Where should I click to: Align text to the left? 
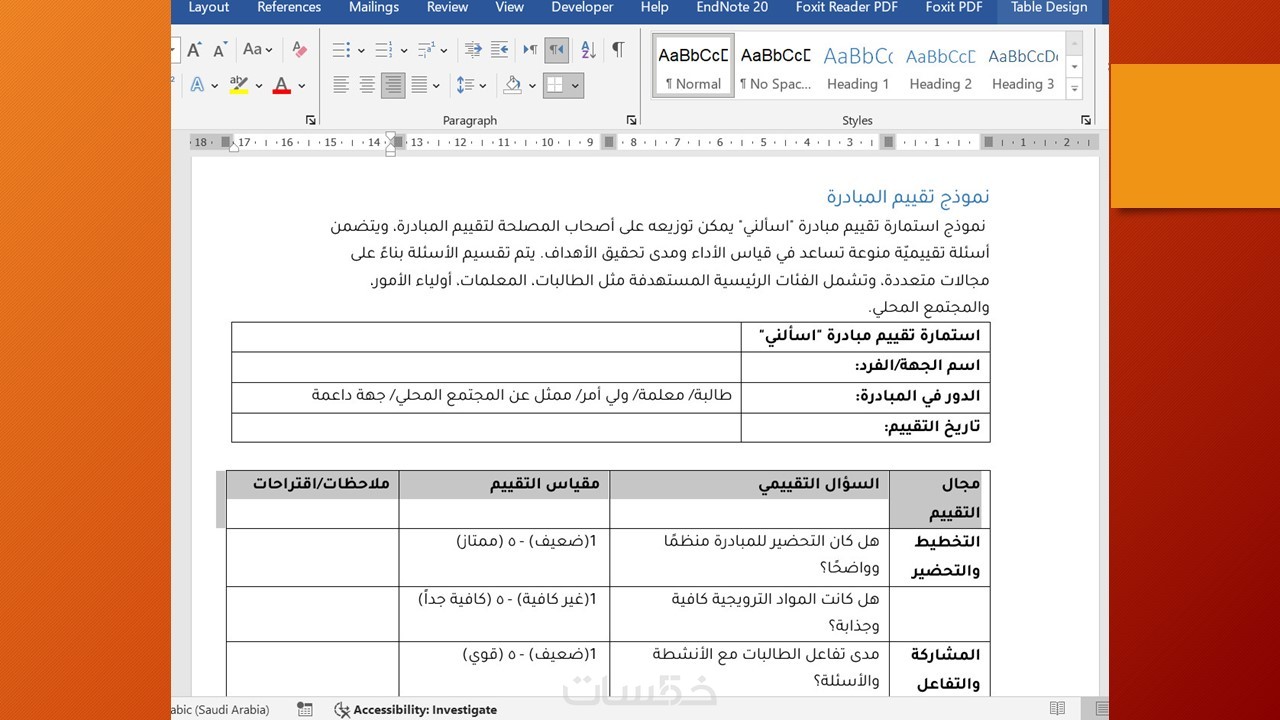[341, 85]
